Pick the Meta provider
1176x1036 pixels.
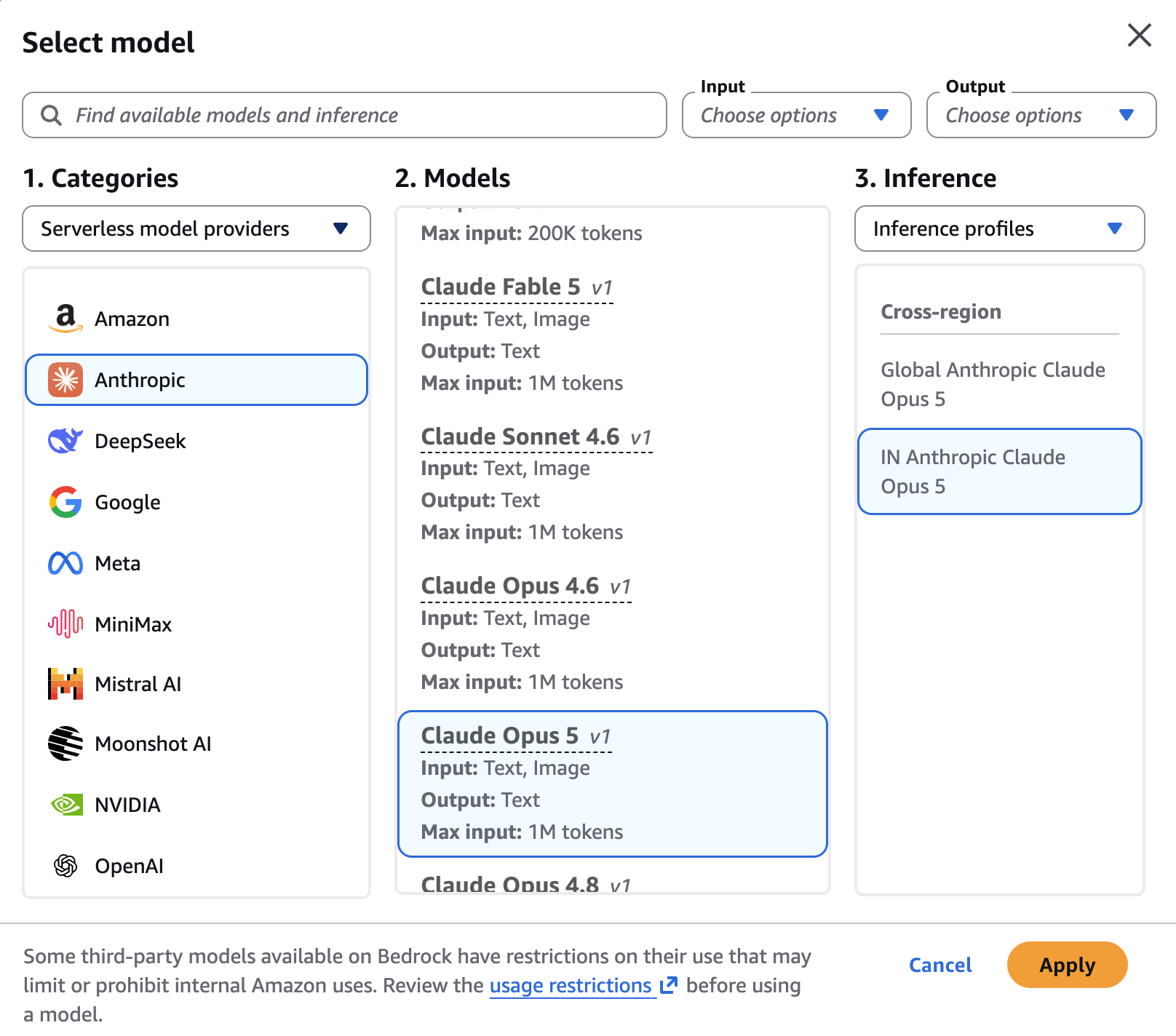196,563
